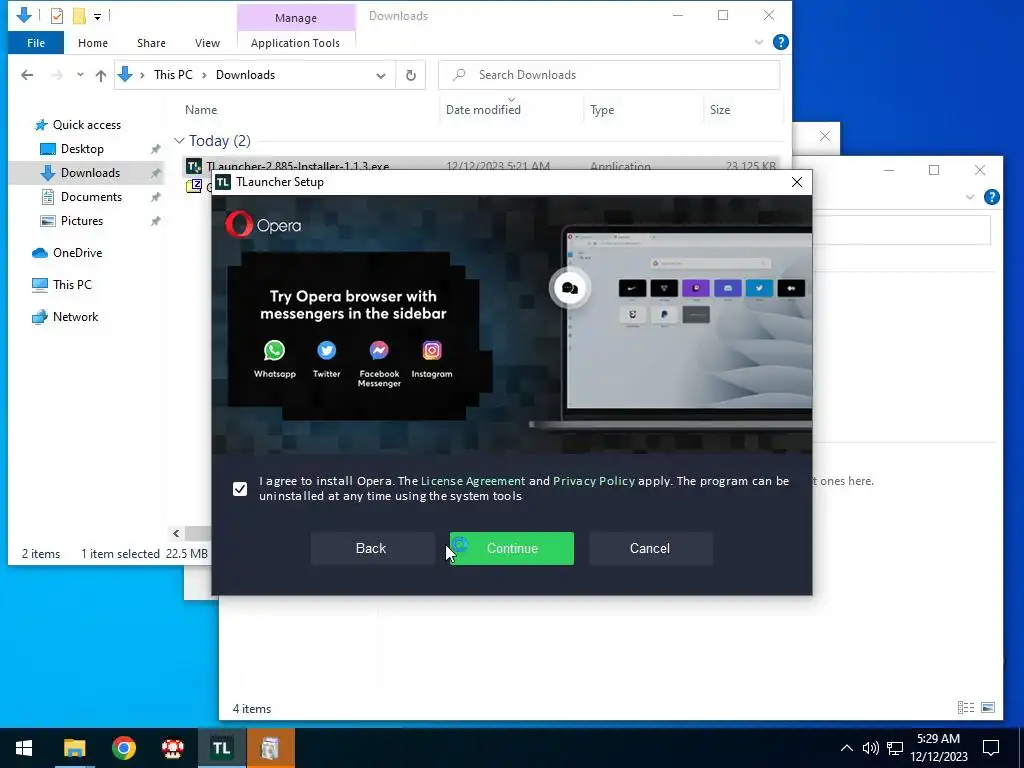Click the TL TLauncher taskbar button
Image resolution: width=1024 pixels, height=768 pixels.
pyautogui.click(x=222, y=748)
